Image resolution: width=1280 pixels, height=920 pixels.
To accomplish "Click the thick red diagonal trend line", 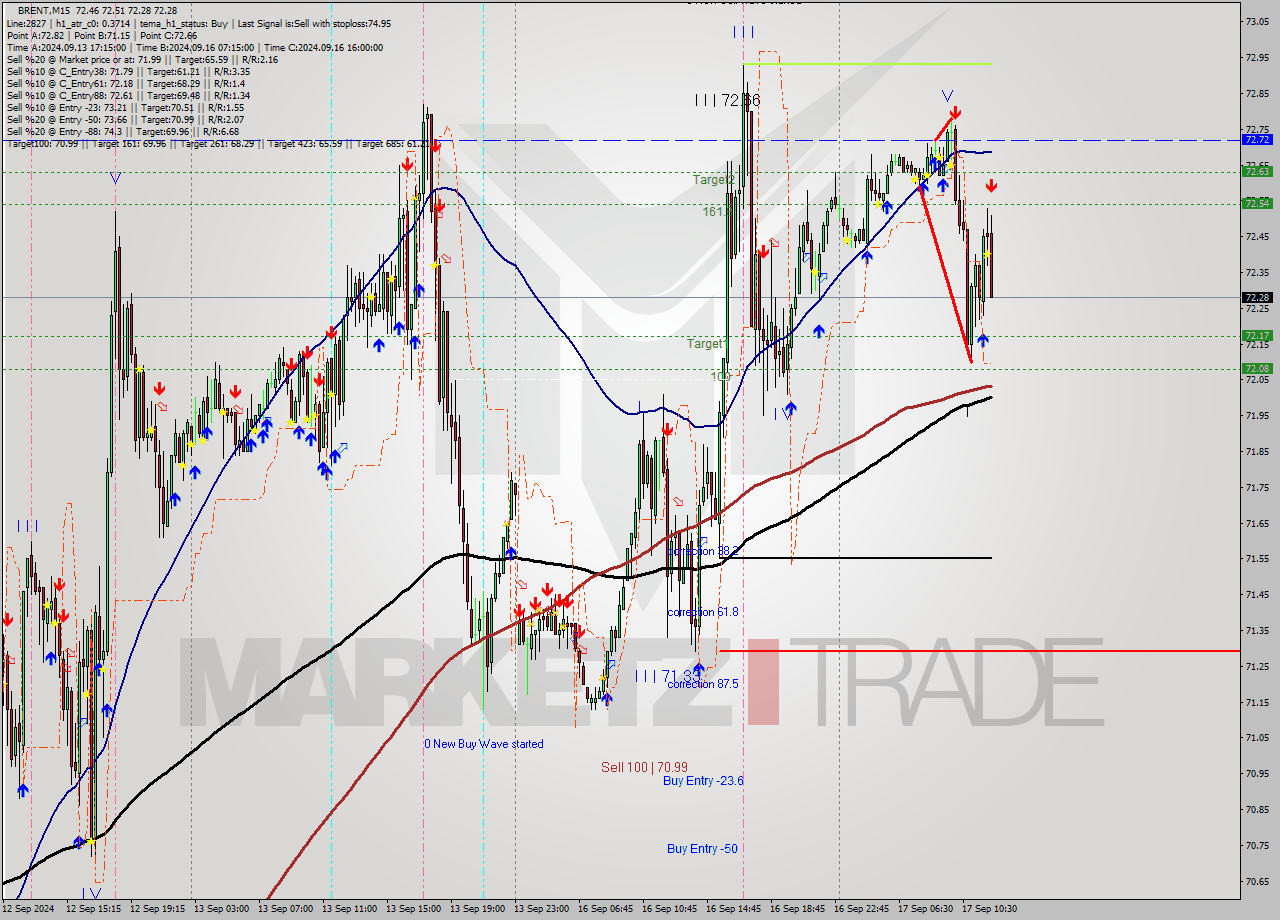I will click(x=945, y=272).
